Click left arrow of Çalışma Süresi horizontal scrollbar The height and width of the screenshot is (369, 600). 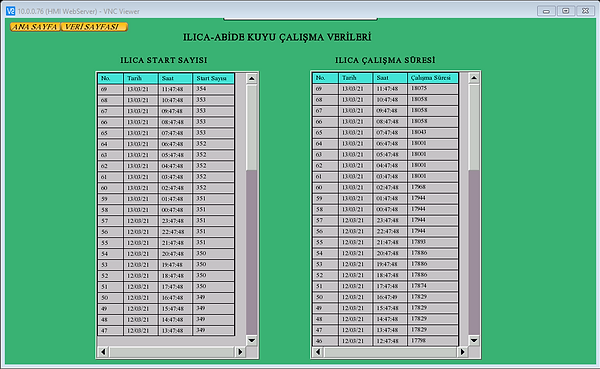click(318, 351)
